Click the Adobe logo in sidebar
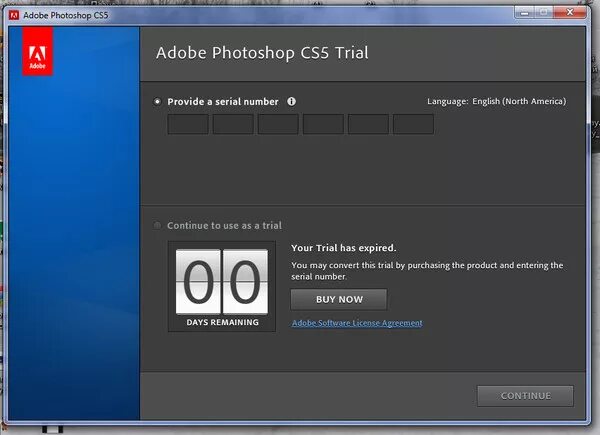600x435 pixels. 38,51
